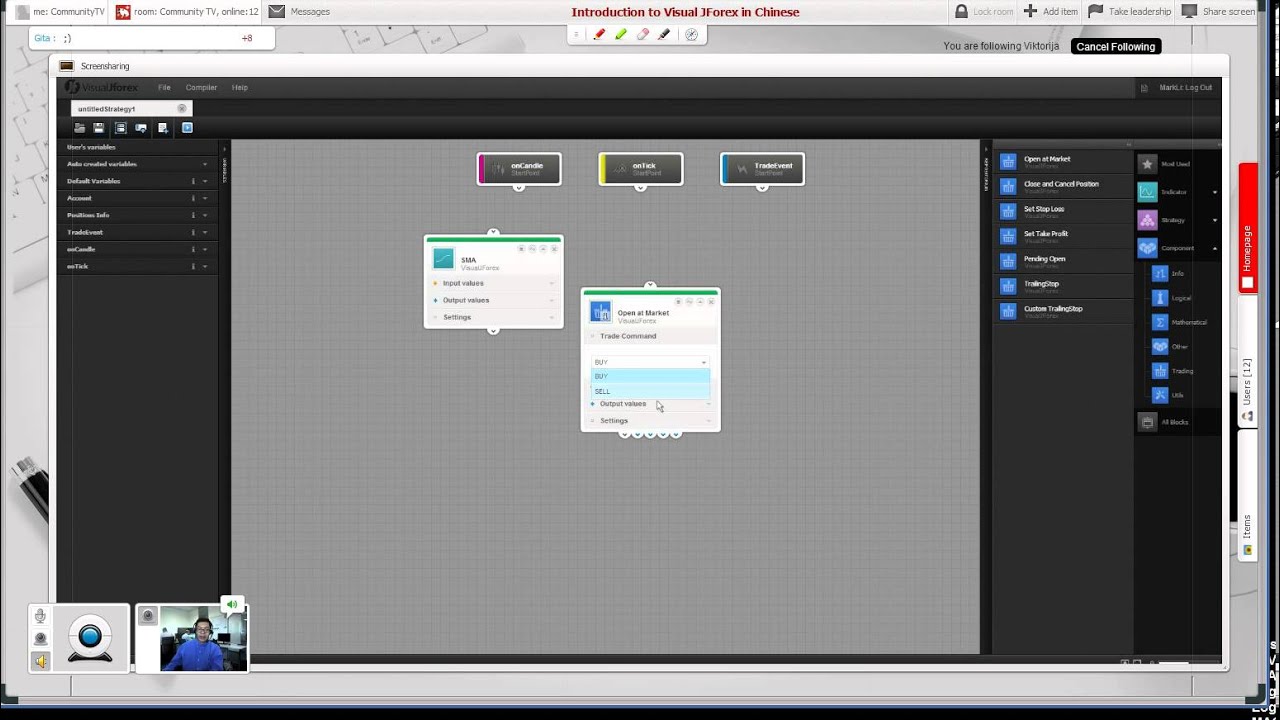The width and height of the screenshot is (1280, 720).
Task: Click the large webcam icon button
Action: 90,638
